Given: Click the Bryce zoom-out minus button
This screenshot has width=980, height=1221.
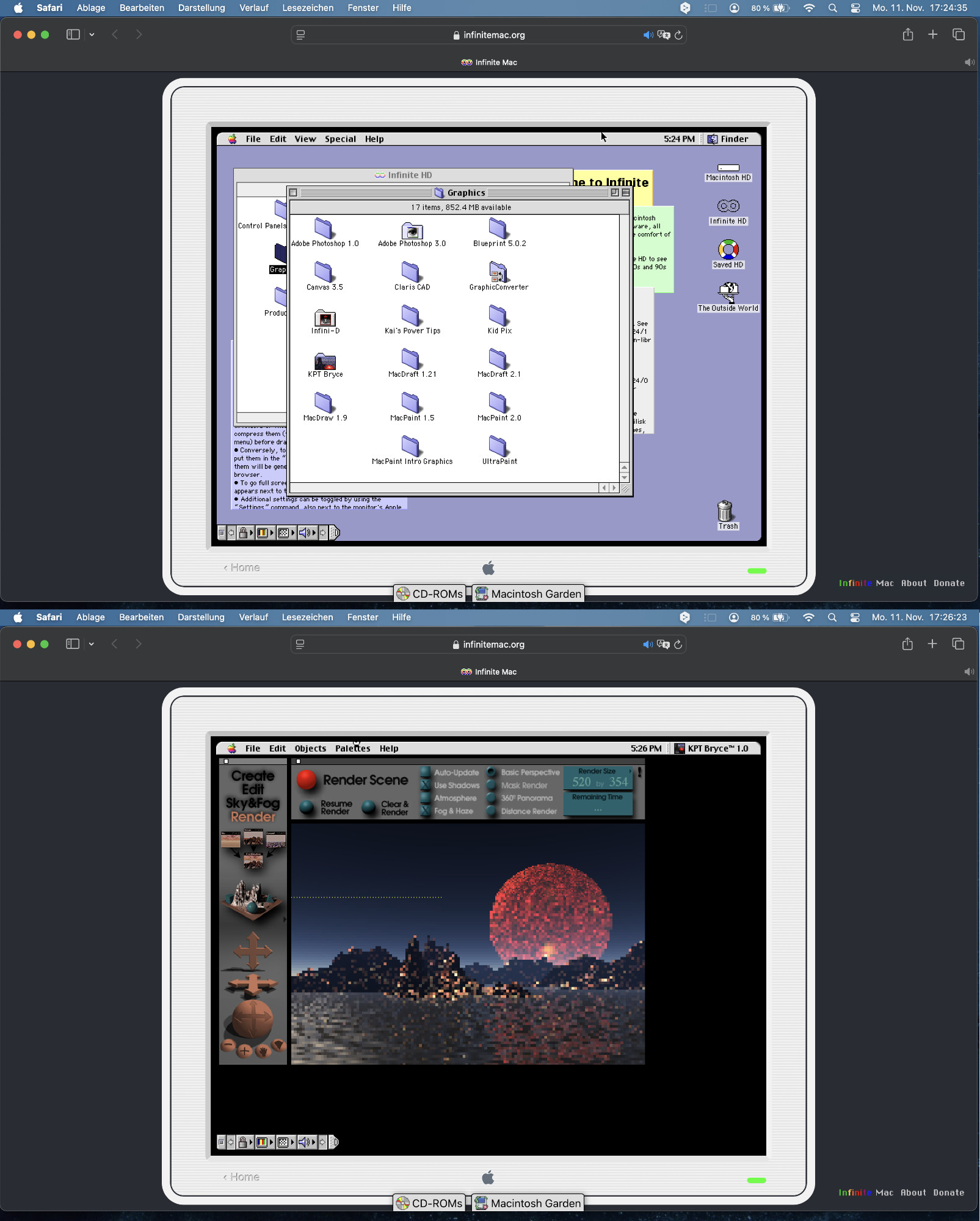Looking at the screenshot, I should 228,1046.
